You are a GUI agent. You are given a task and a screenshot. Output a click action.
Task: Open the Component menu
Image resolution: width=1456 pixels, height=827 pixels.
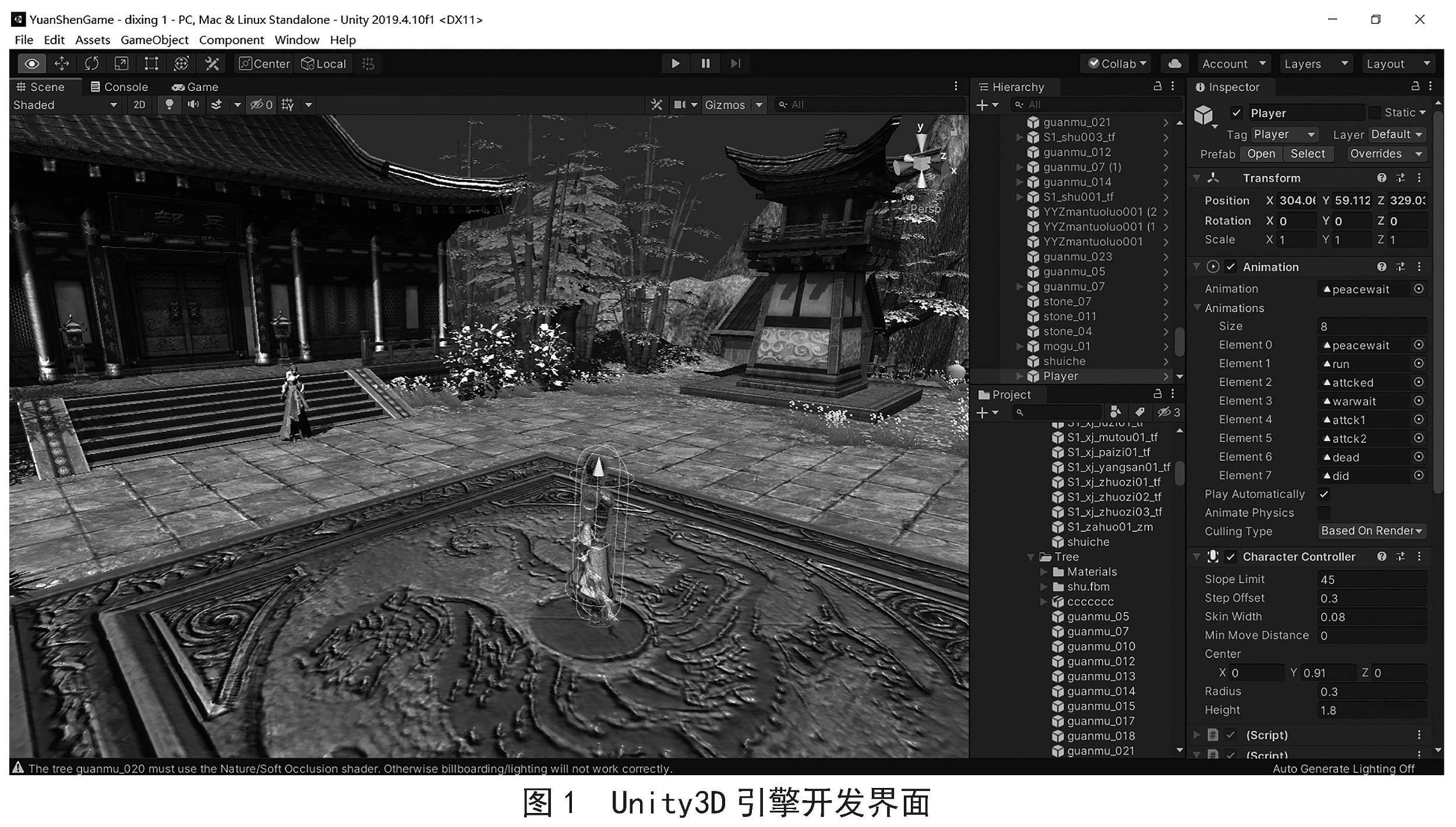tap(231, 40)
